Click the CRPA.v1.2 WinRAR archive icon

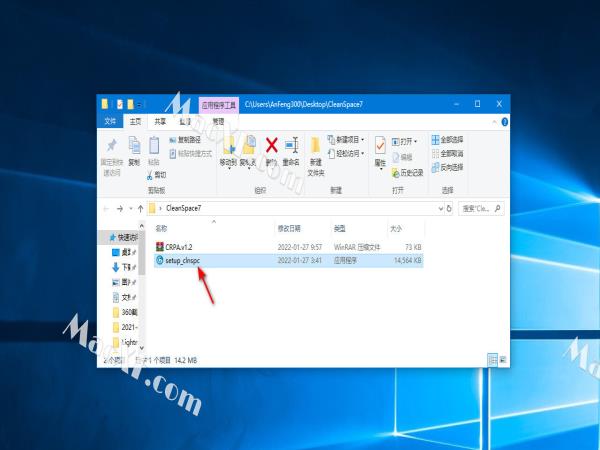point(160,247)
